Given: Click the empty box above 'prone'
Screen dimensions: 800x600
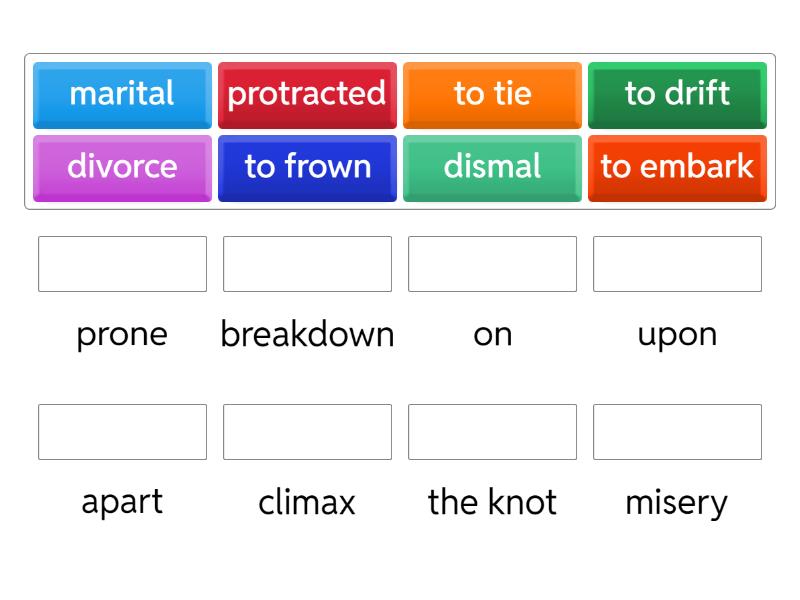Looking at the screenshot, I should pos(122,264).
